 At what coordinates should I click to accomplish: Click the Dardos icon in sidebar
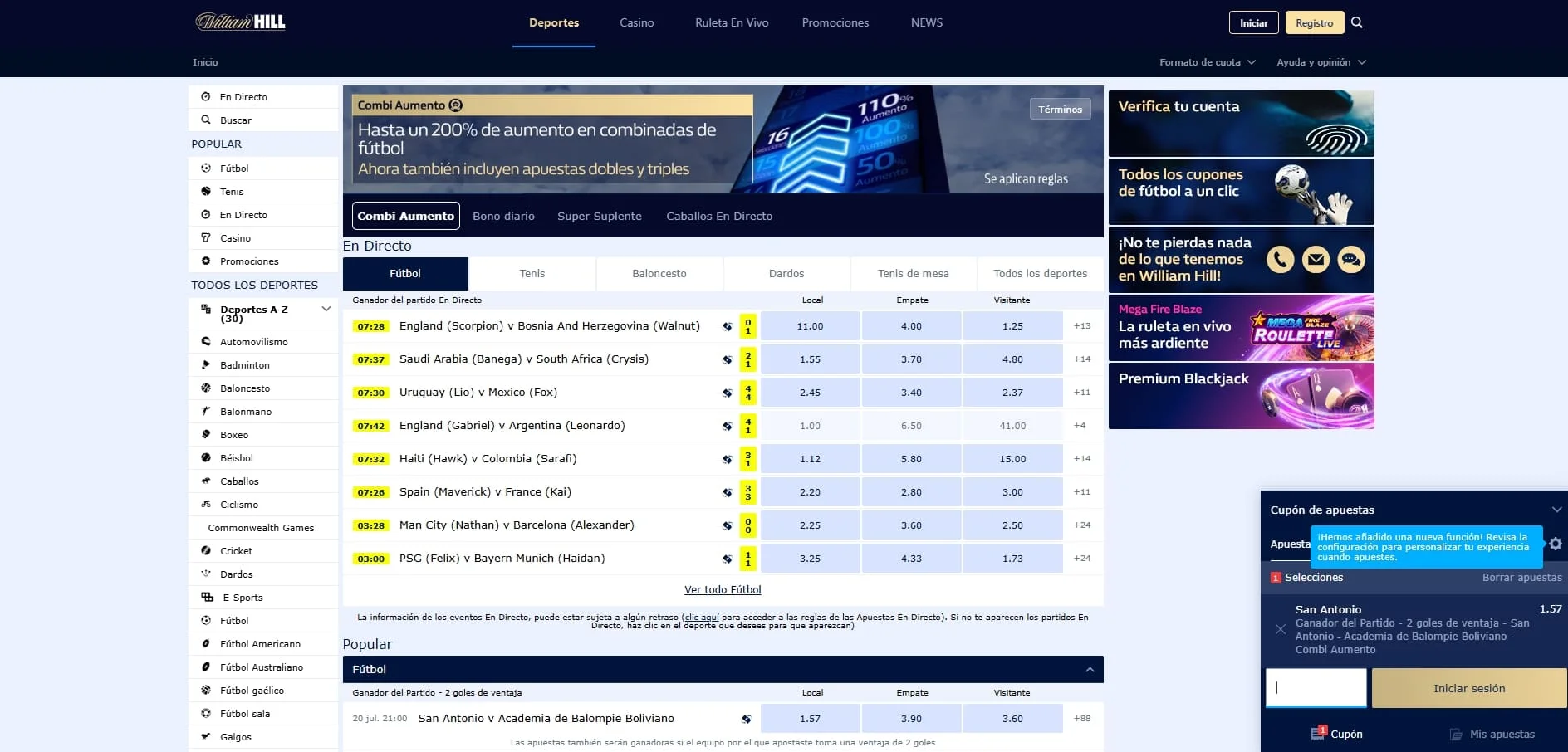point(206,574)
